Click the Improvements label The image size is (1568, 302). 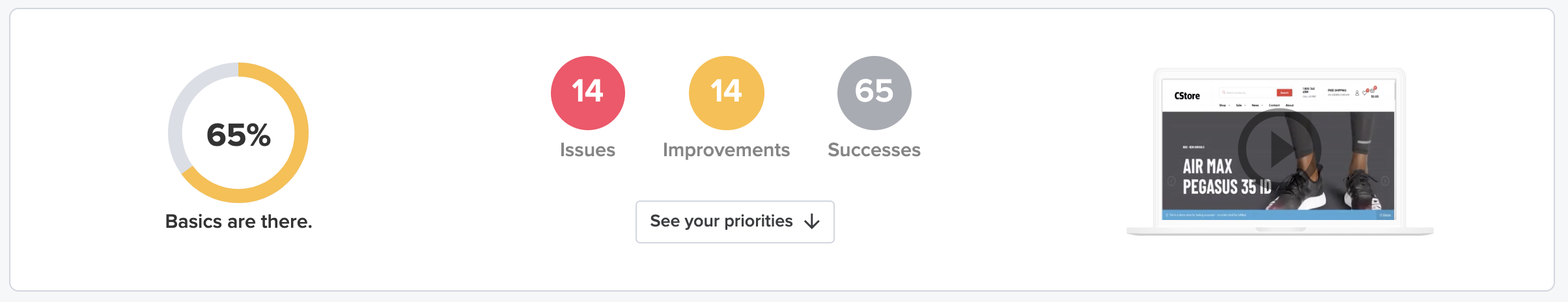click(727, 150)
